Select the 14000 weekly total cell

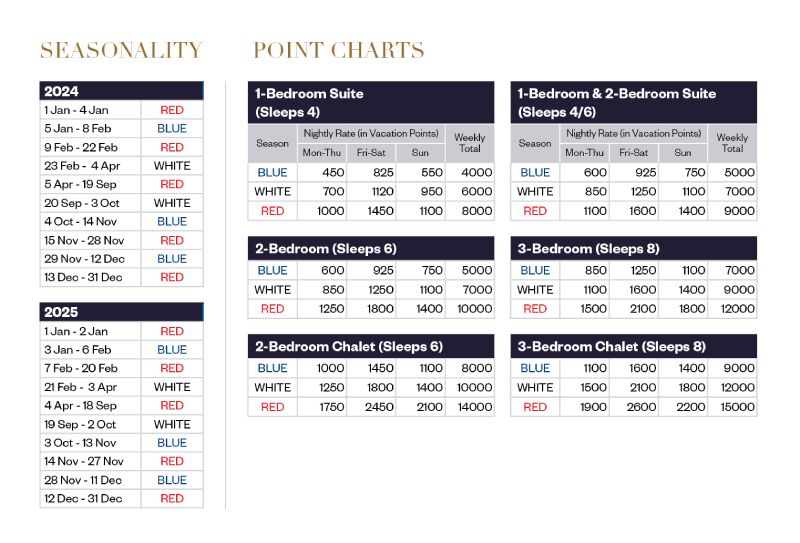[475, 407]
